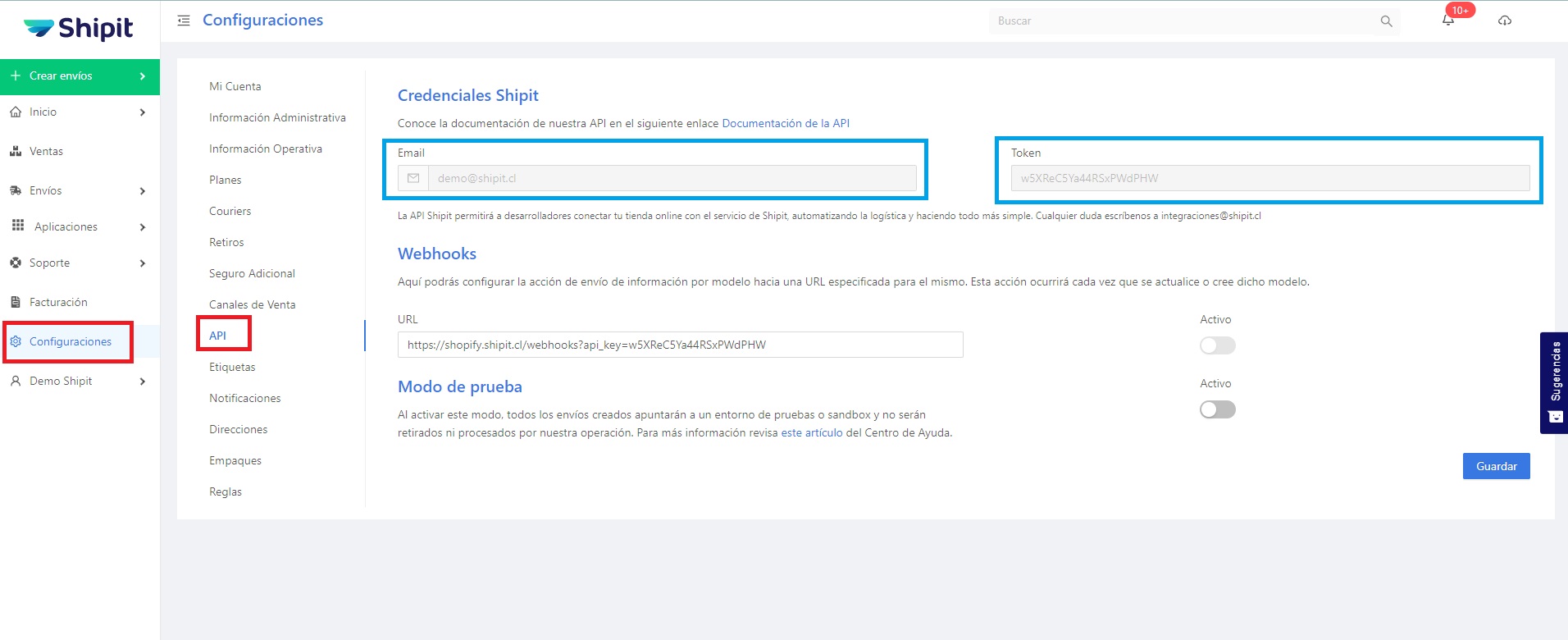Screen dimensions: 1568x640
Task: Click the webhook URL input field
Action: click(681, 345)
